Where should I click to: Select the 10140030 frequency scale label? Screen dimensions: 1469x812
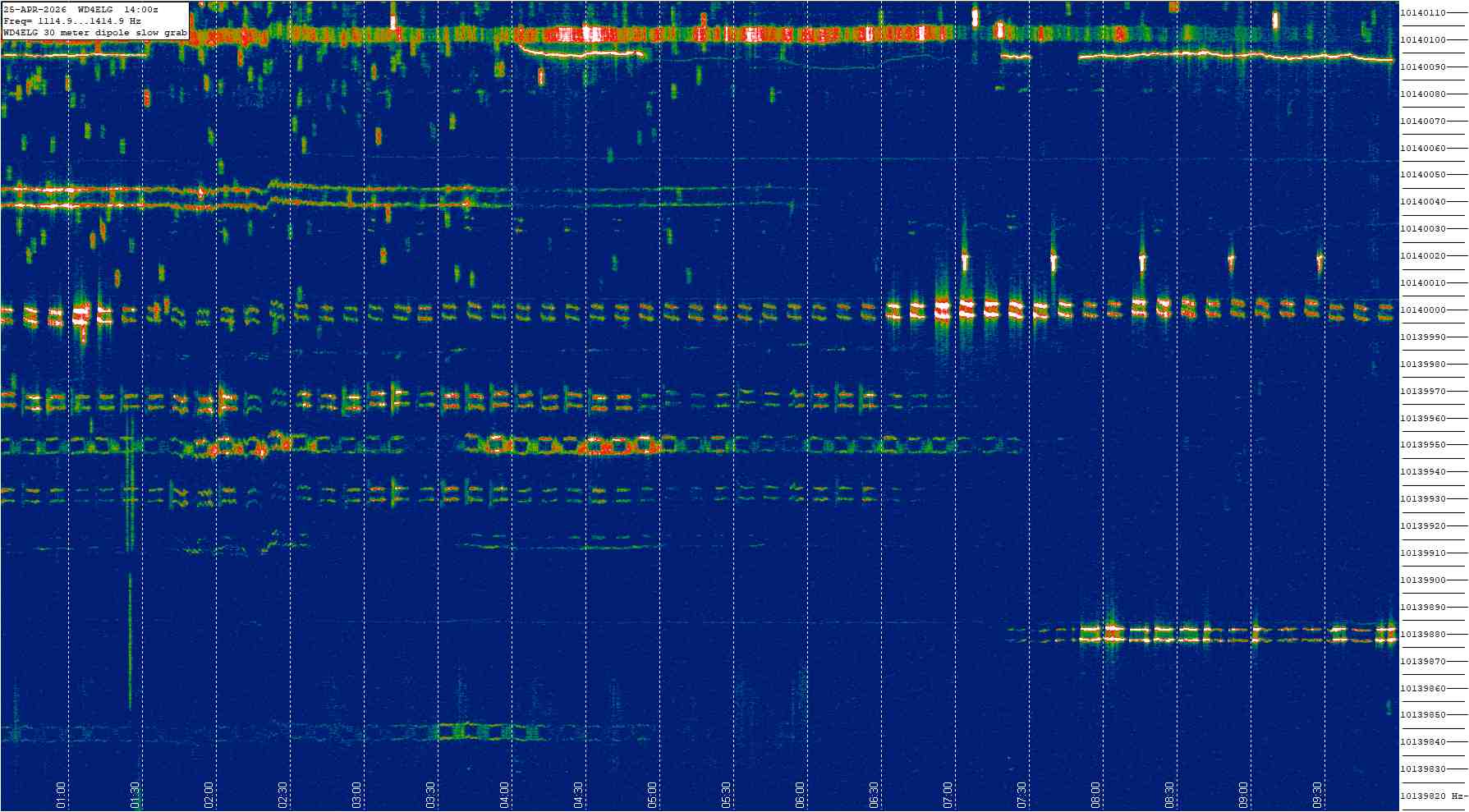point(1423,229)
